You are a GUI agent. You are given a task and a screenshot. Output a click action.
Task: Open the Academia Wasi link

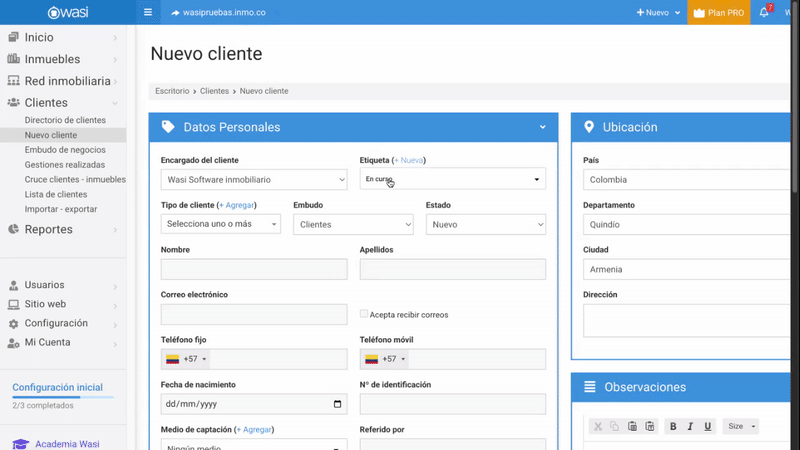click(67, 444)
